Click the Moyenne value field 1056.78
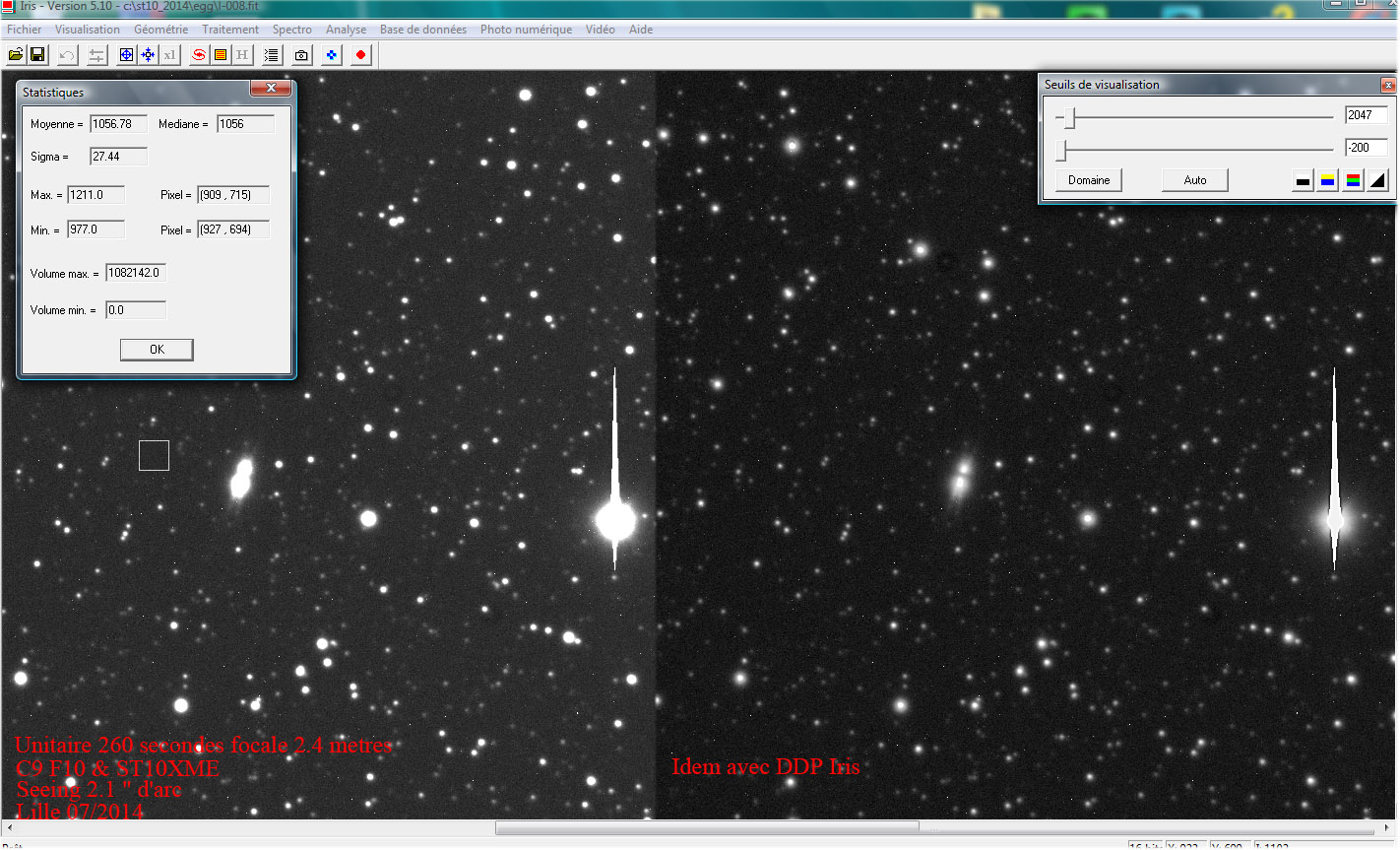 (119, 124)
